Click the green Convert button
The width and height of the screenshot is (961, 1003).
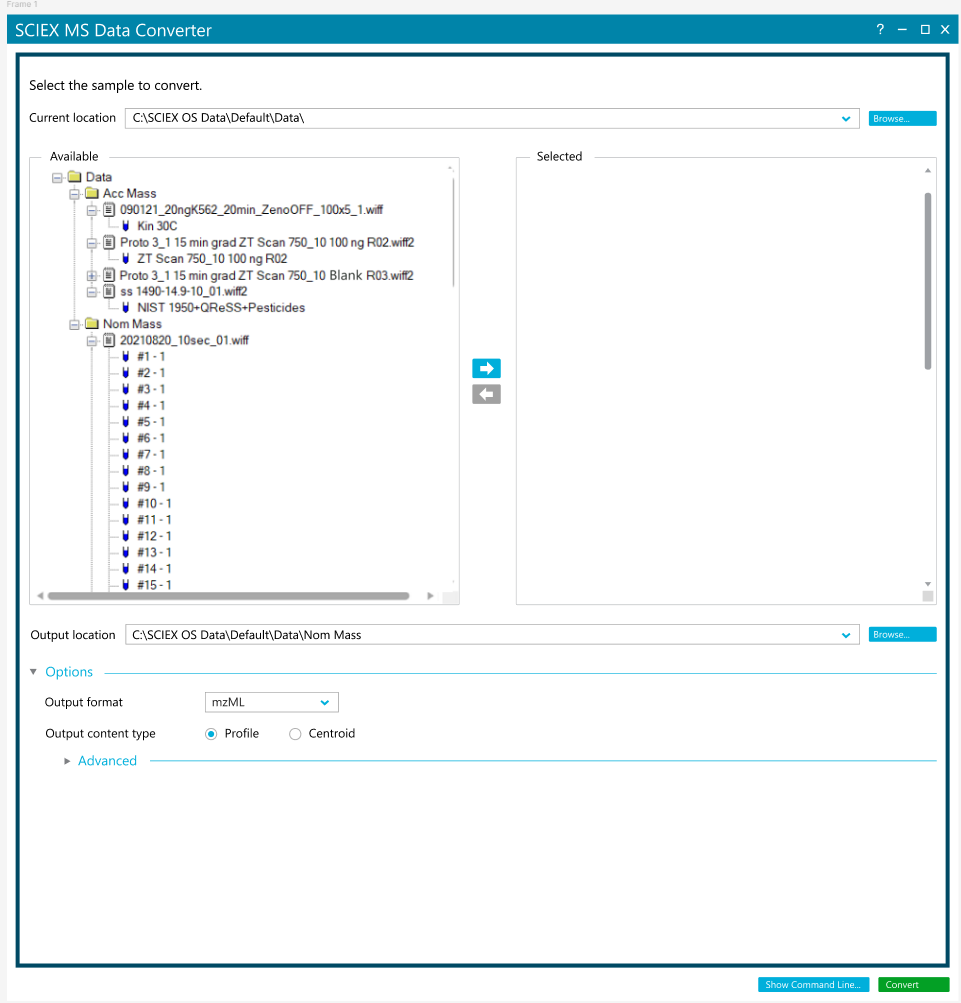pos(913,985)
